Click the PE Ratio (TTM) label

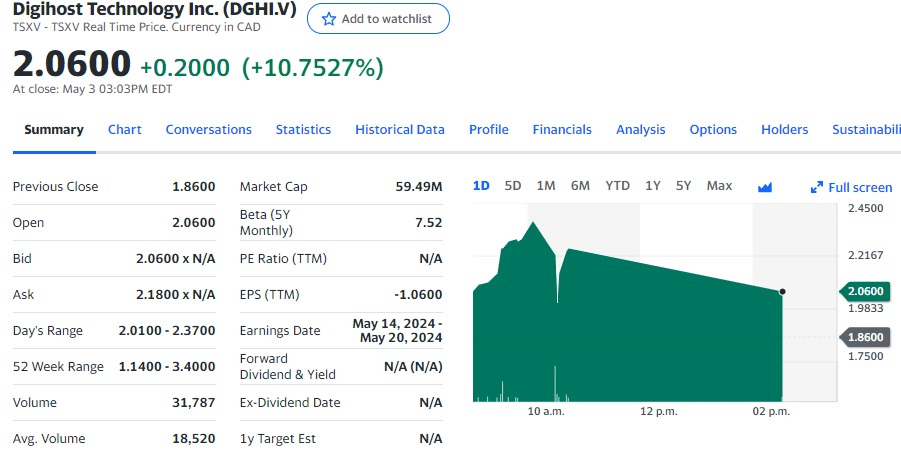(283, 259)
